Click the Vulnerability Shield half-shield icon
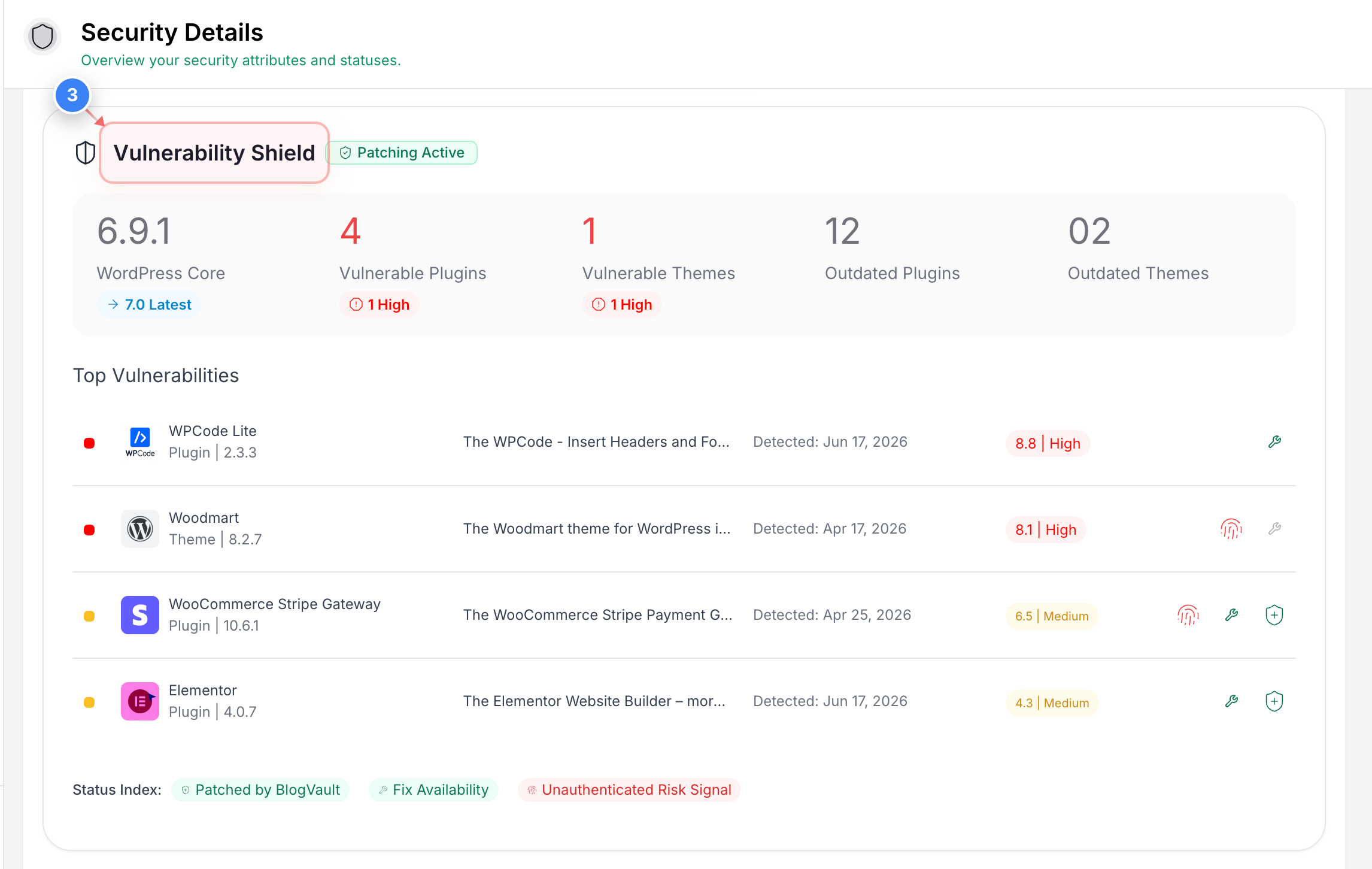The width and height of the screenshot is (1372, 869). 86,153
